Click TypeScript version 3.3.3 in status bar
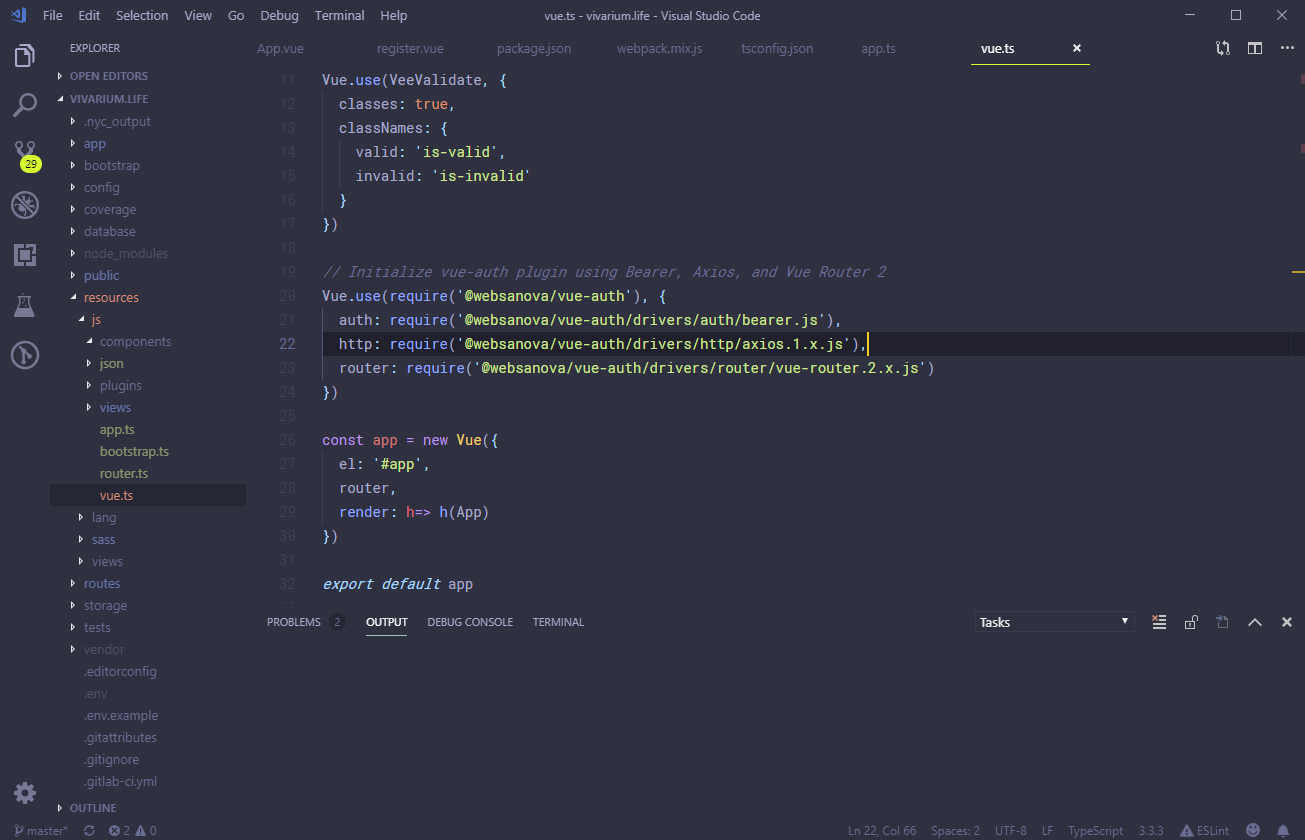The width and height of the screenshot is (1305, 840). (x=1151, y=830)
